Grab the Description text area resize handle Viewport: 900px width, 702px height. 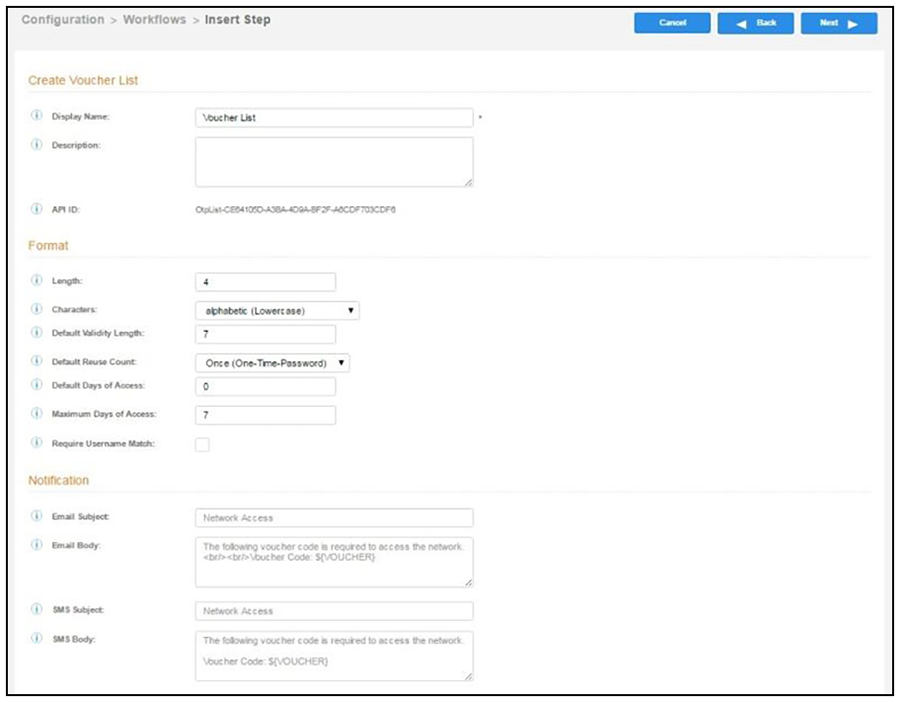[468, 182]
